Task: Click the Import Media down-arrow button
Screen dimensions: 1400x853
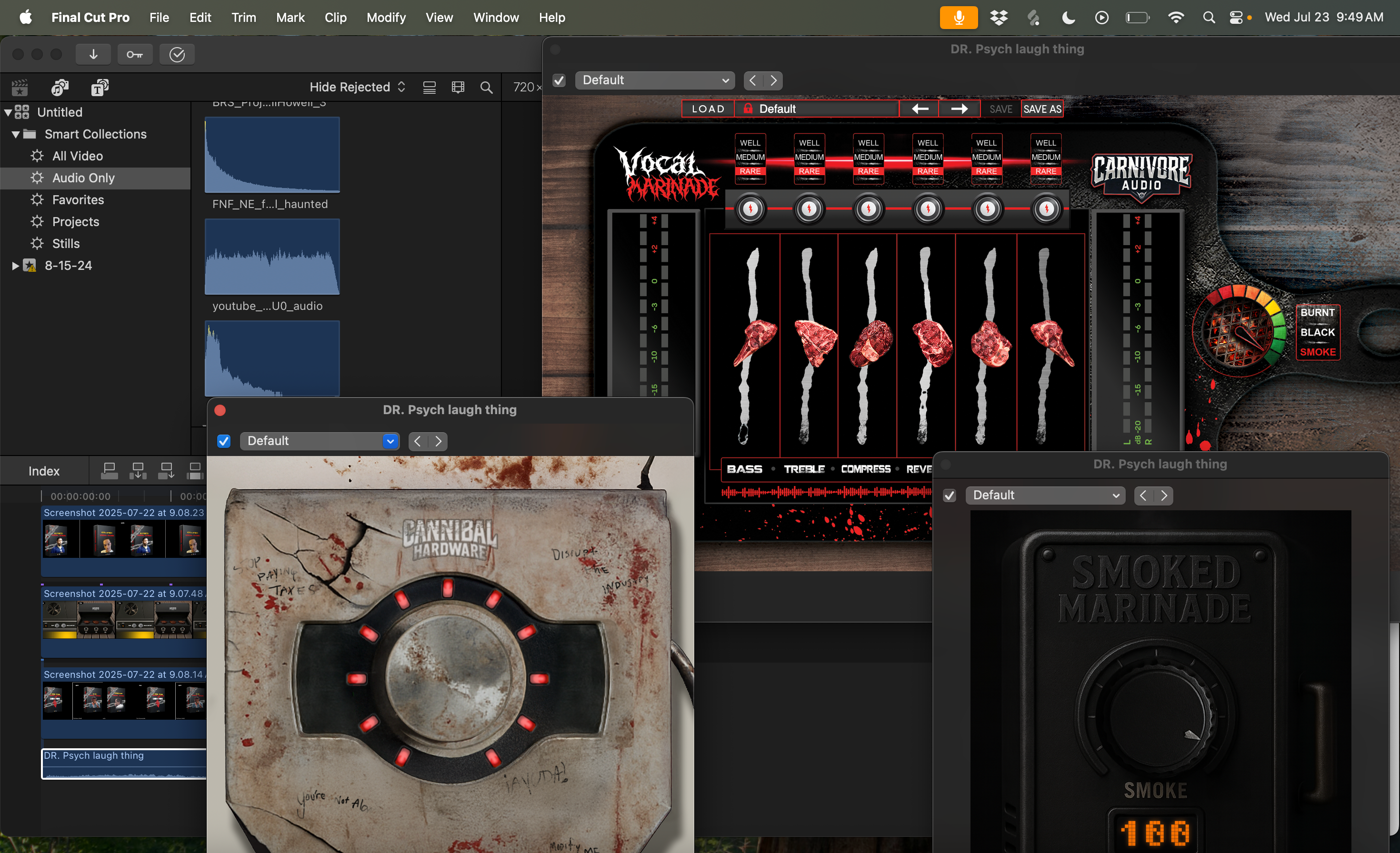Action: (93, 55)
